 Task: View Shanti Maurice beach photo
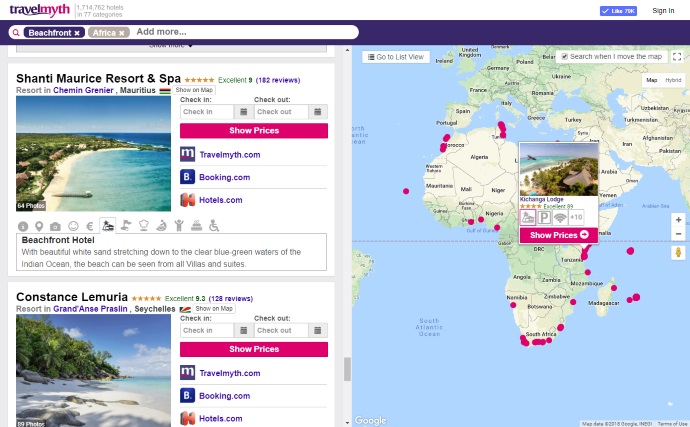[x=93, y=154]
